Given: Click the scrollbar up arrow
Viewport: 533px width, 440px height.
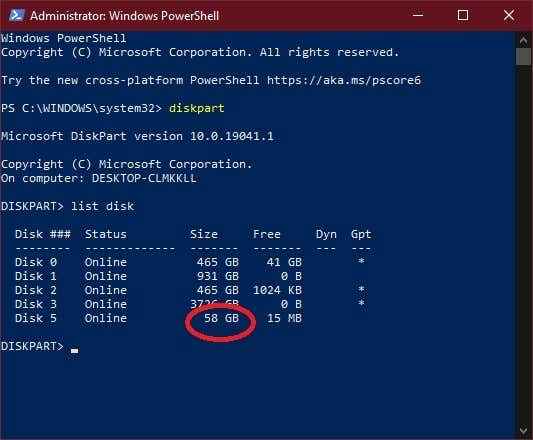Looking at the screenshot, I should click(x=523, y=41).
